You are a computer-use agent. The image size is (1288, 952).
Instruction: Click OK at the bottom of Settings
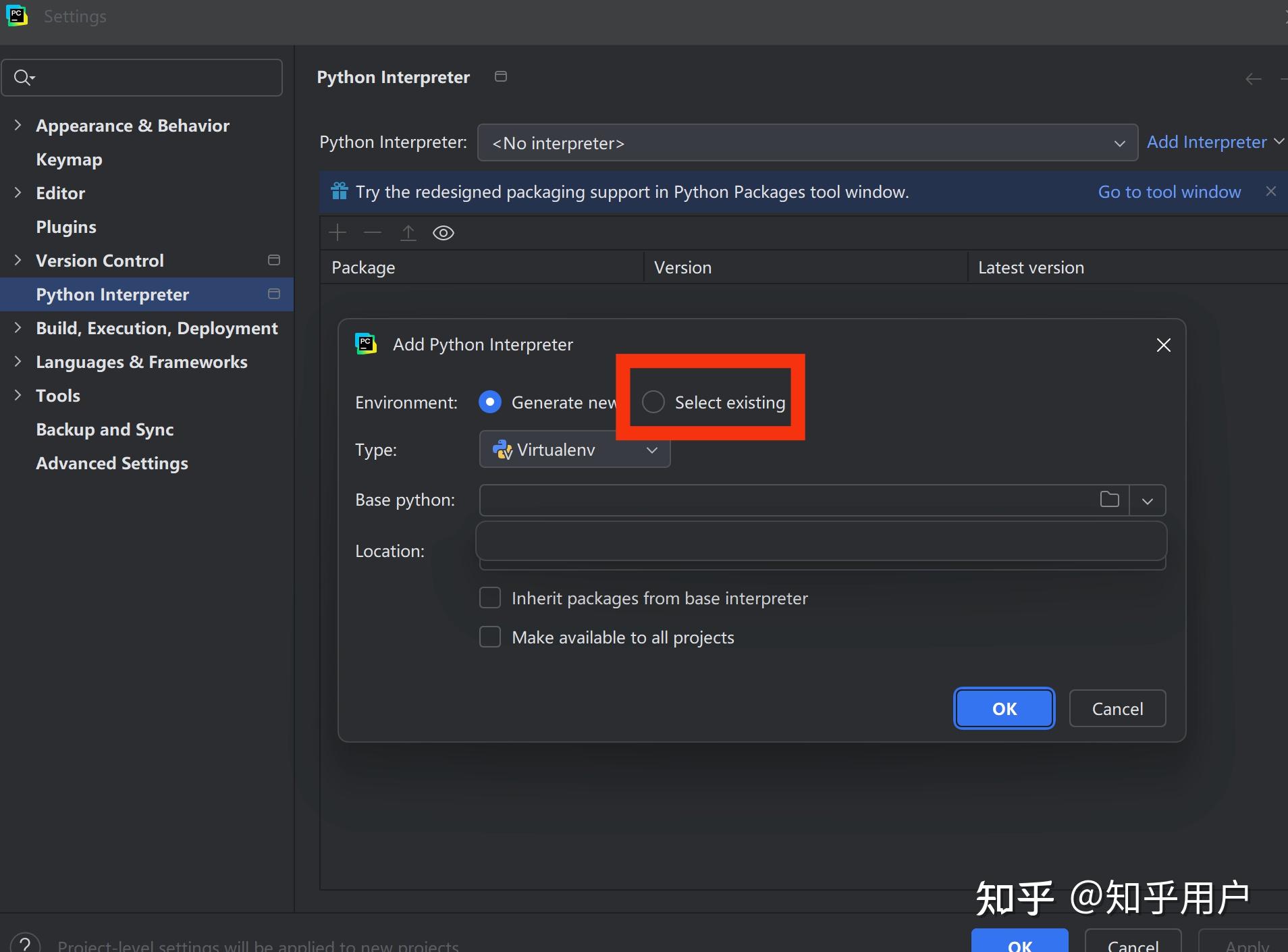(x=1020, y=941)
